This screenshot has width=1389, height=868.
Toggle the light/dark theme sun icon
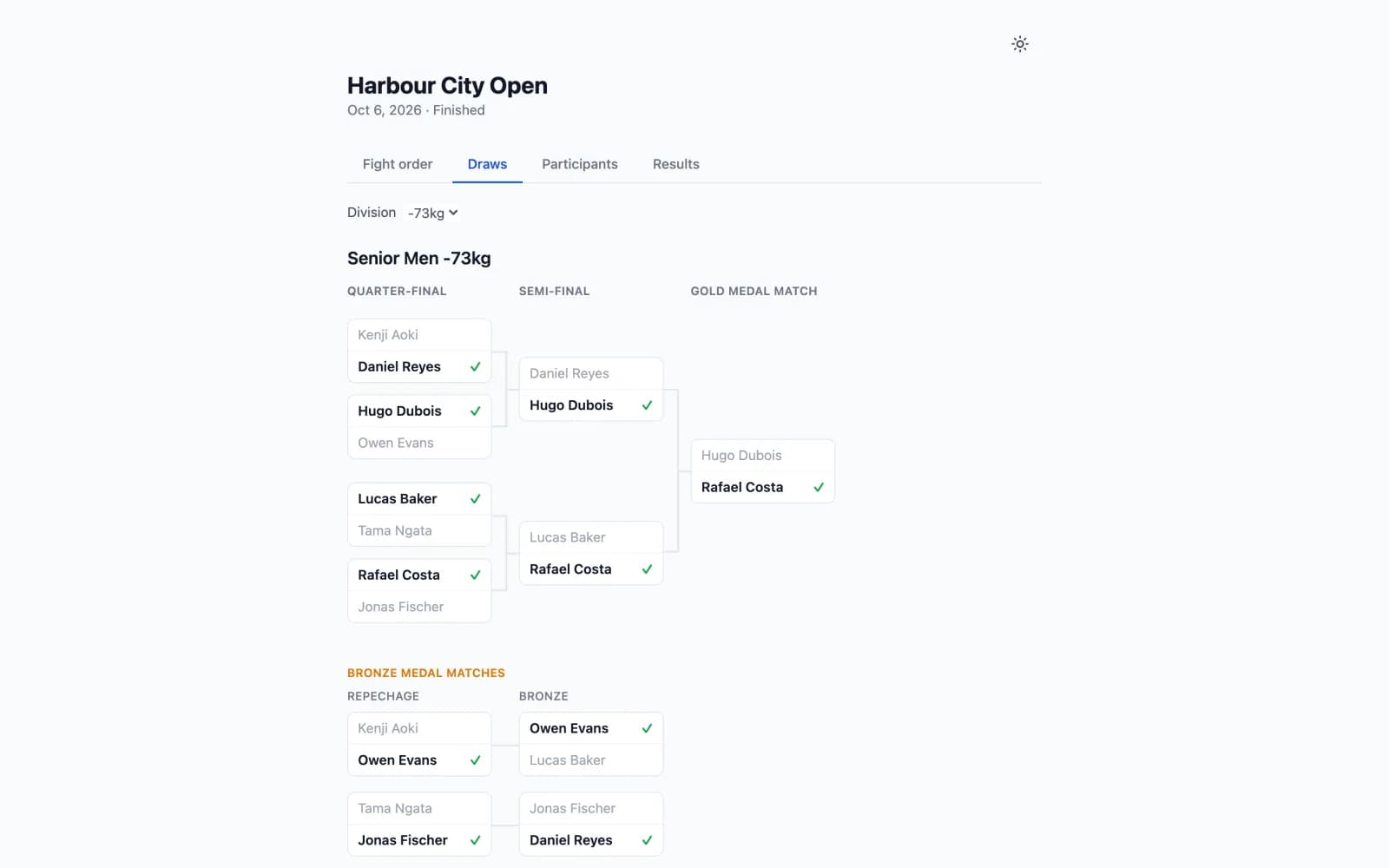pos(1020,43)
